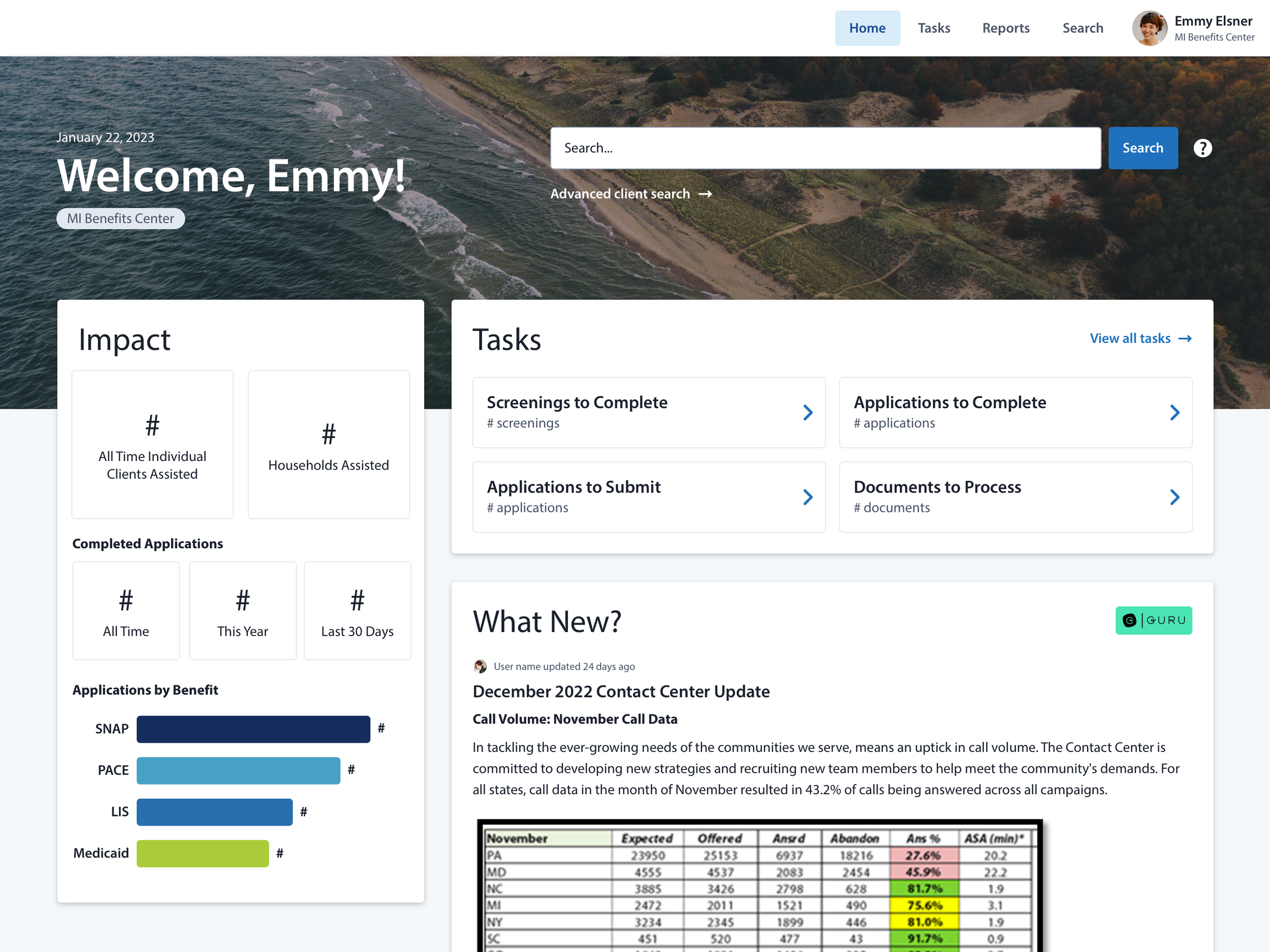Screen dimensions: 1270x952
Task: Follow the Advanced client search link
Action: coord(620,194)
